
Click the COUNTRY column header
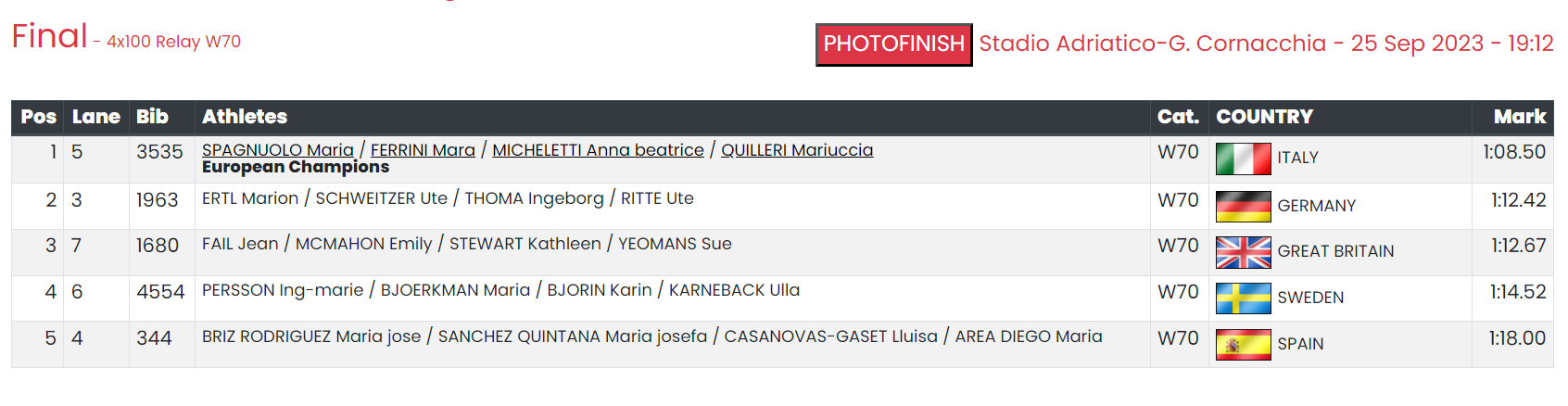click(x=1265, y=117)
